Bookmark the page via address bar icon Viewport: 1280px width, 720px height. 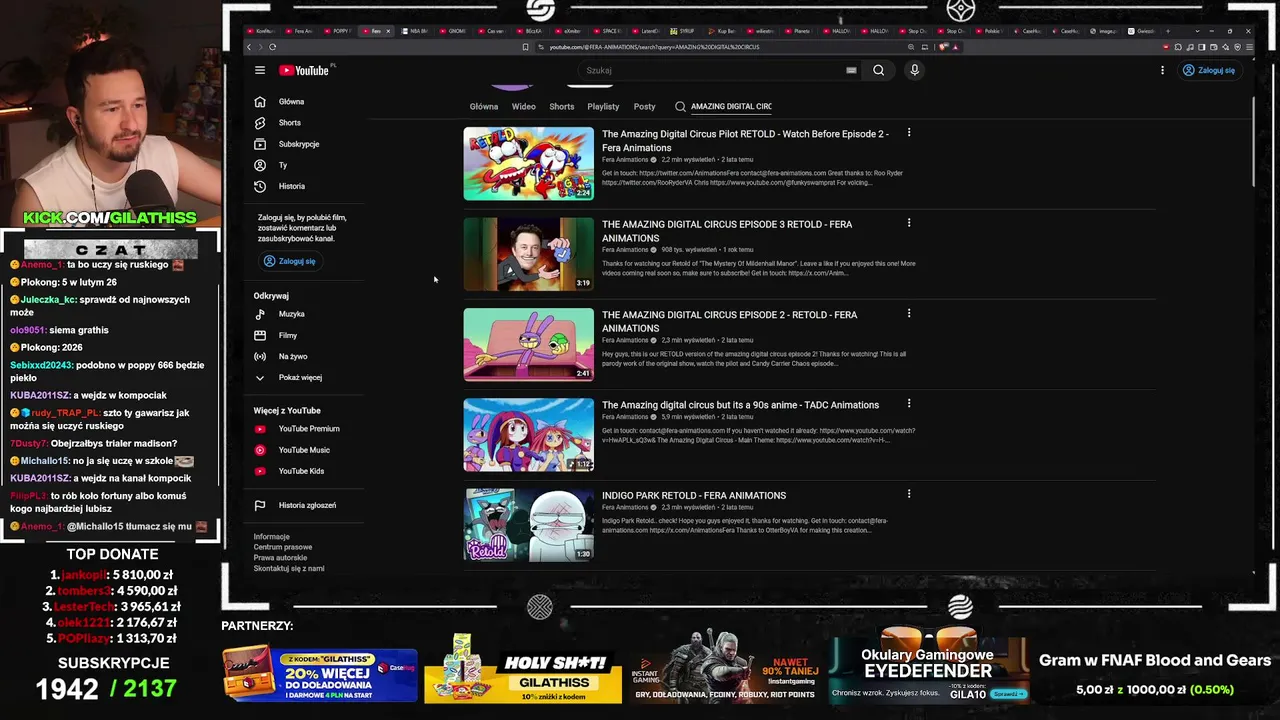[x=525, y=47]
